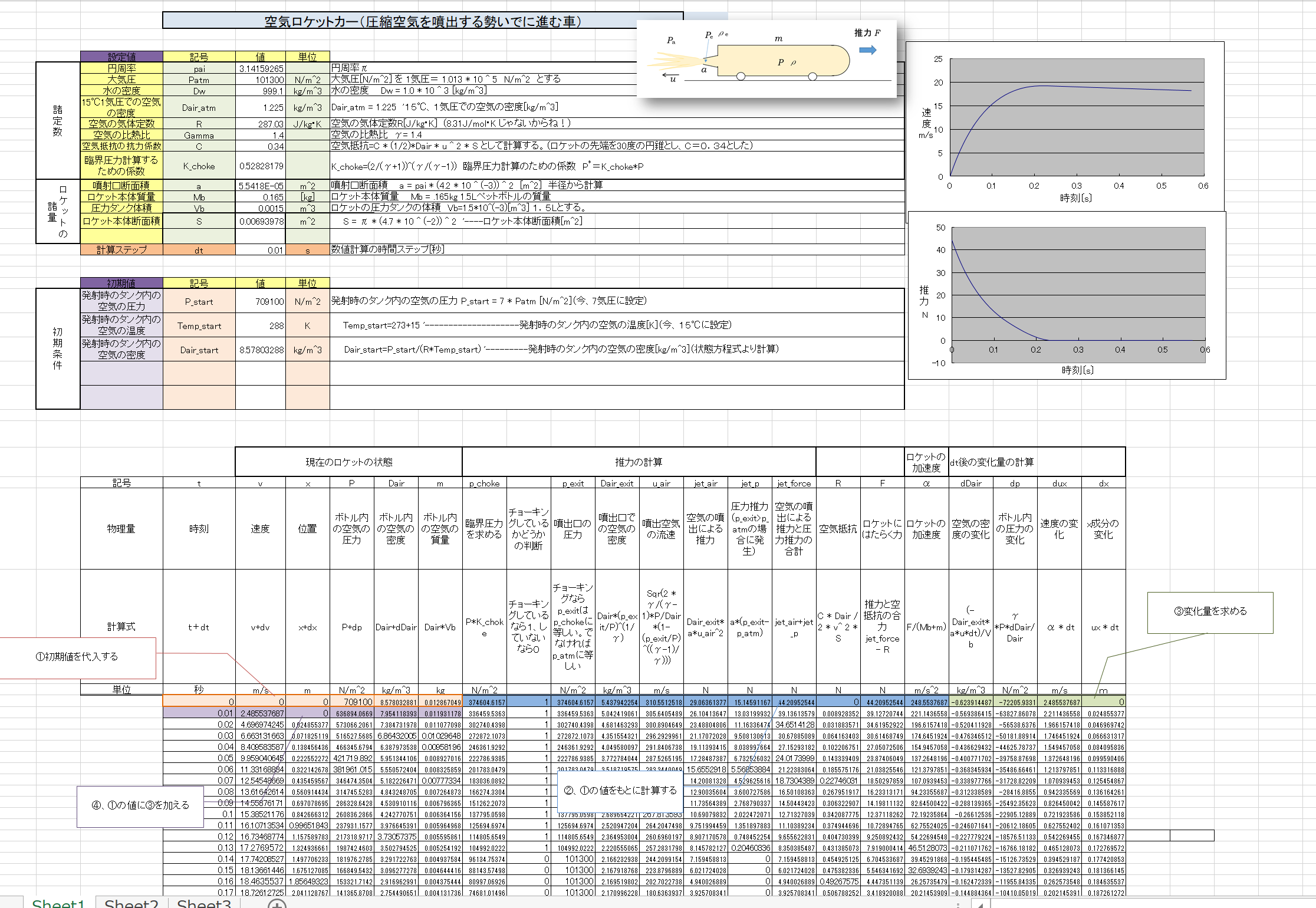Select time step dt value 0.01
Viewport: 1316px width, 908px height.
click(x=261, y=250)
